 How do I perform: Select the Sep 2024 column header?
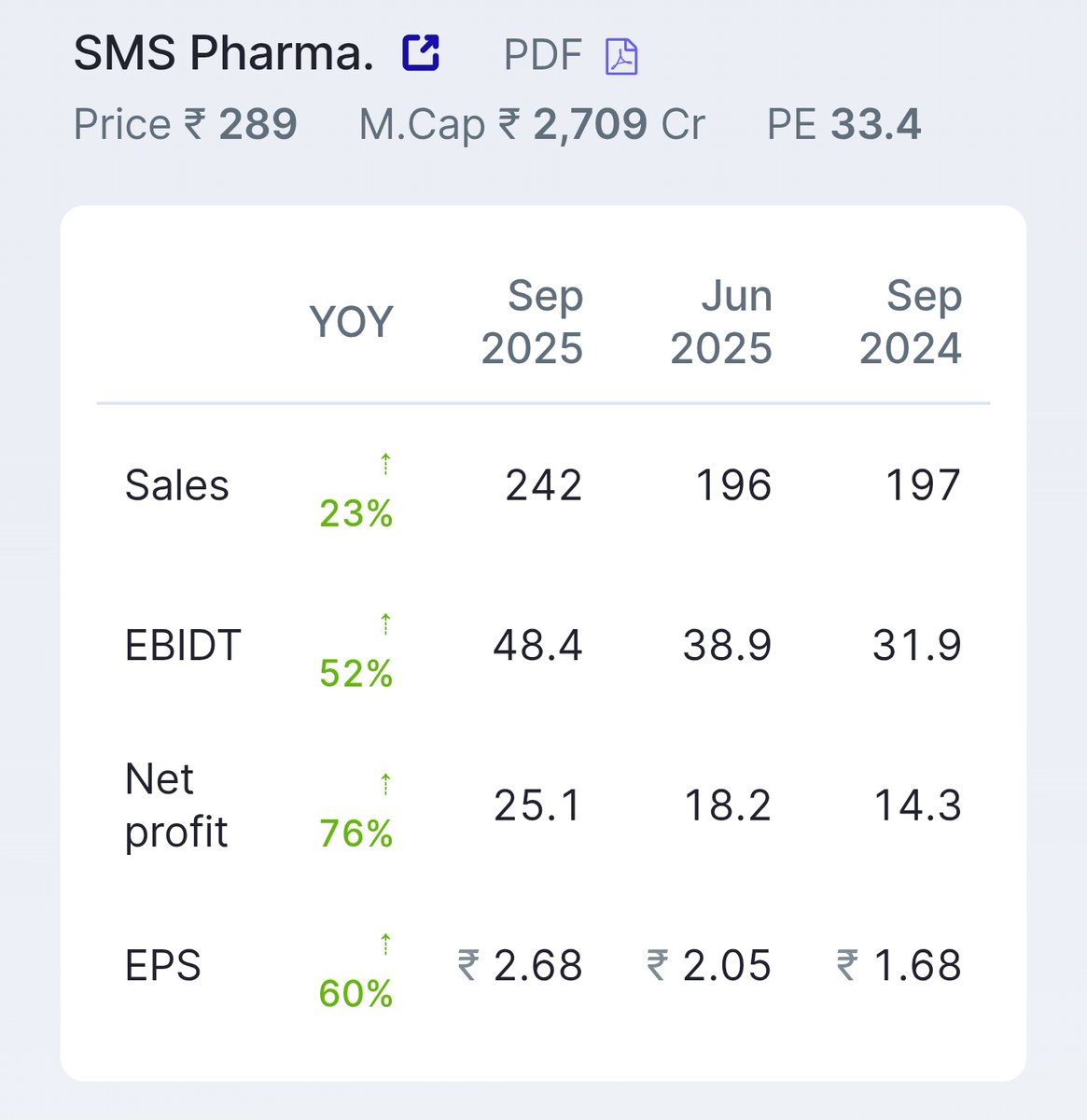(x=911, y=322)
